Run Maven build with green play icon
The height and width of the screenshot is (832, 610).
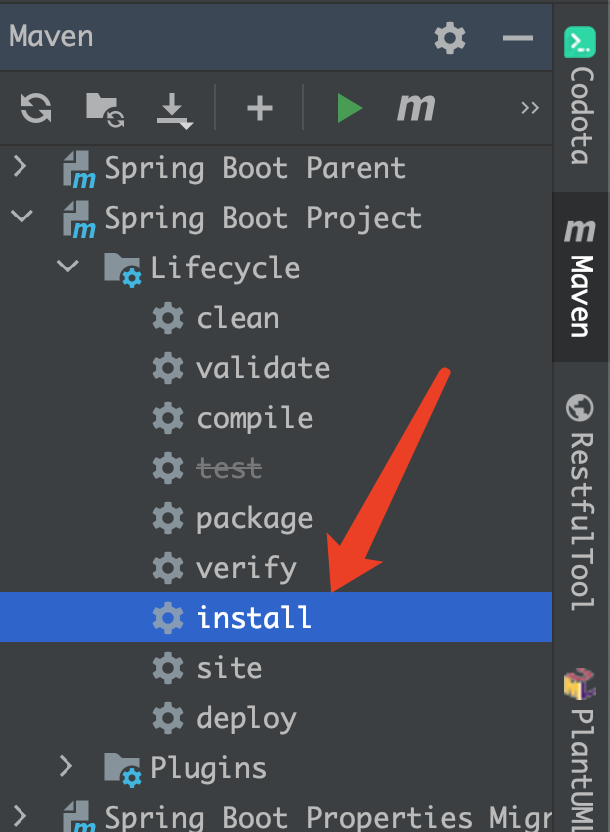349,108
